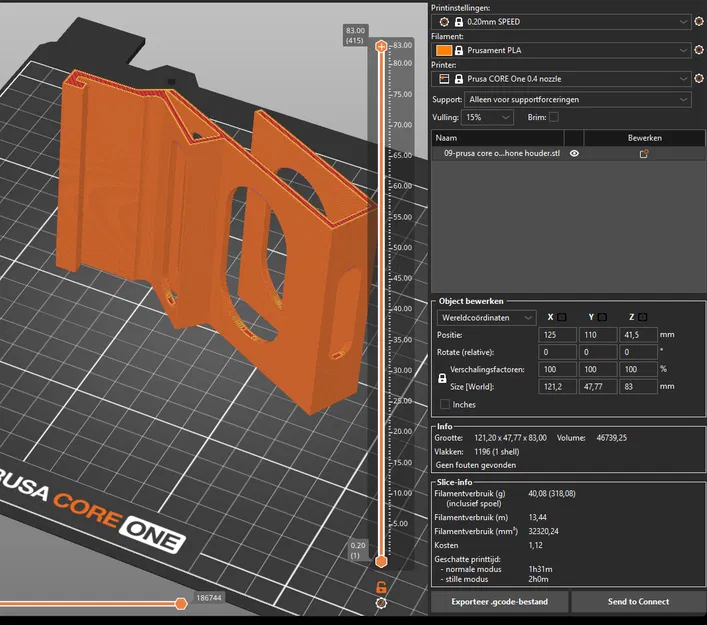Click the Vlakken value 1196 (1 shell)
This screenshot has height=625, width=707.
(496, 451)
